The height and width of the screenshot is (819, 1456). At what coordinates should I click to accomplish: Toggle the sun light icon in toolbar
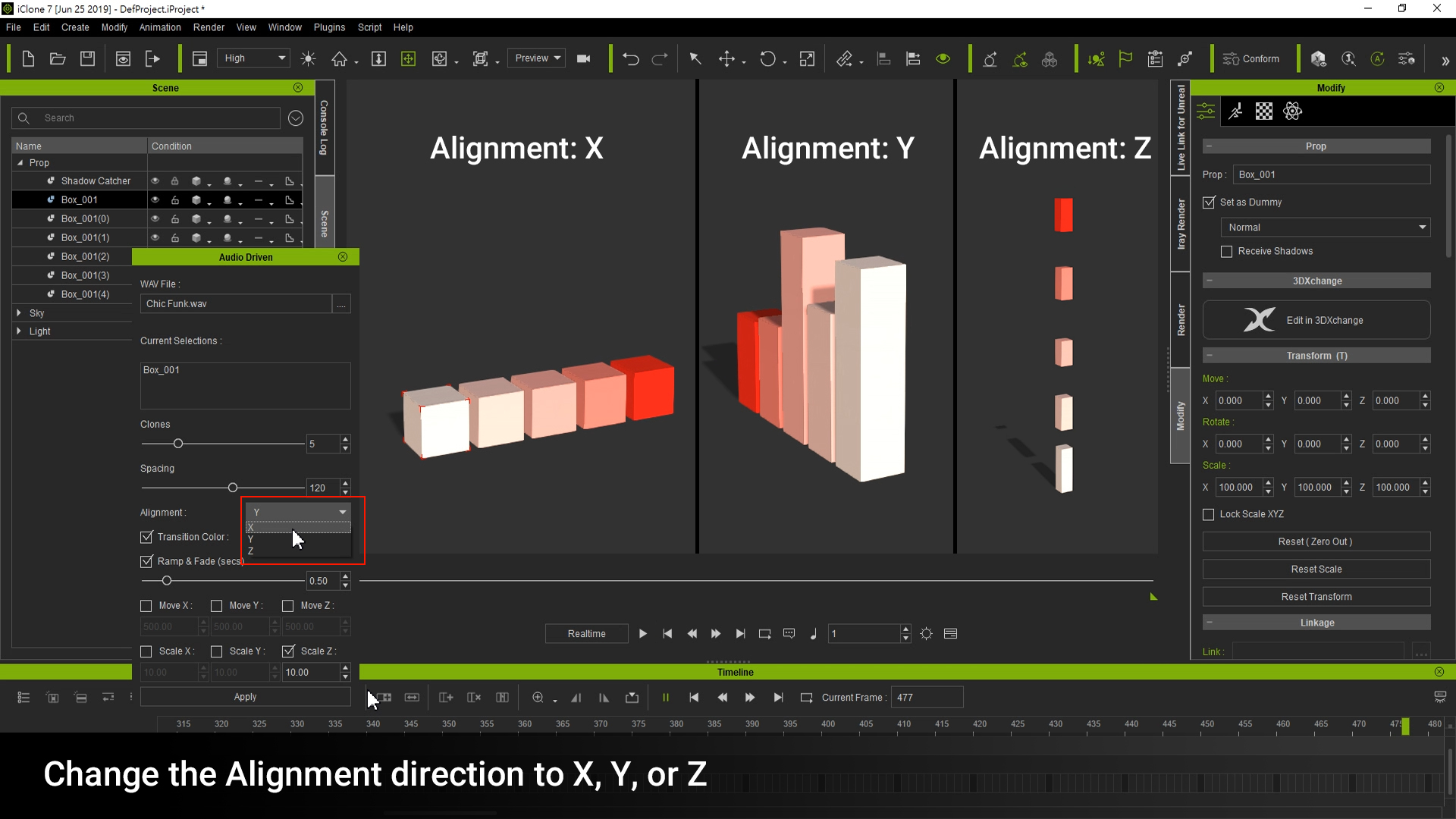click(308, 58)
